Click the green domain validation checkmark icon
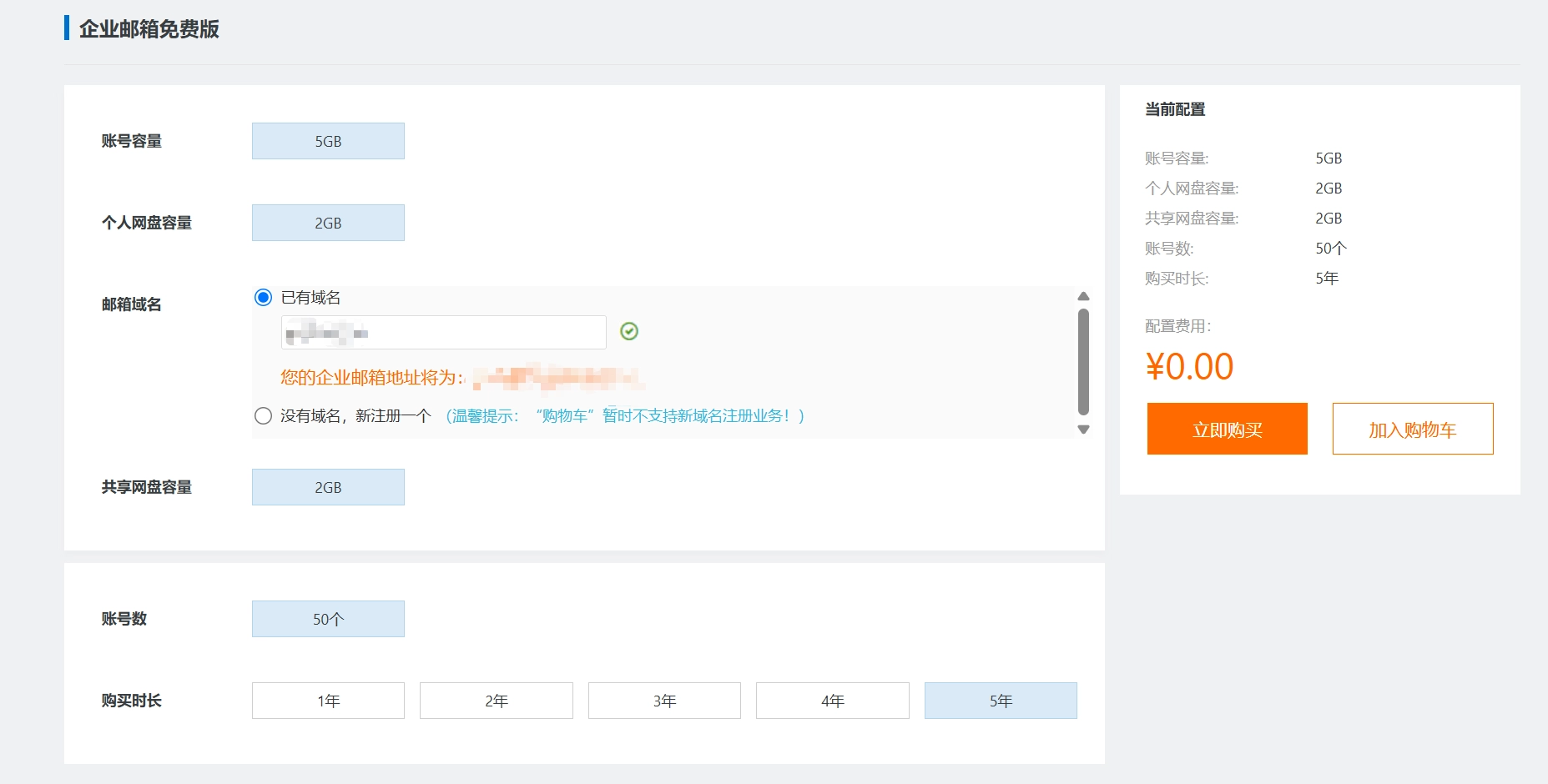Viewport: 1548px width, 784px height. pos(629,332)
